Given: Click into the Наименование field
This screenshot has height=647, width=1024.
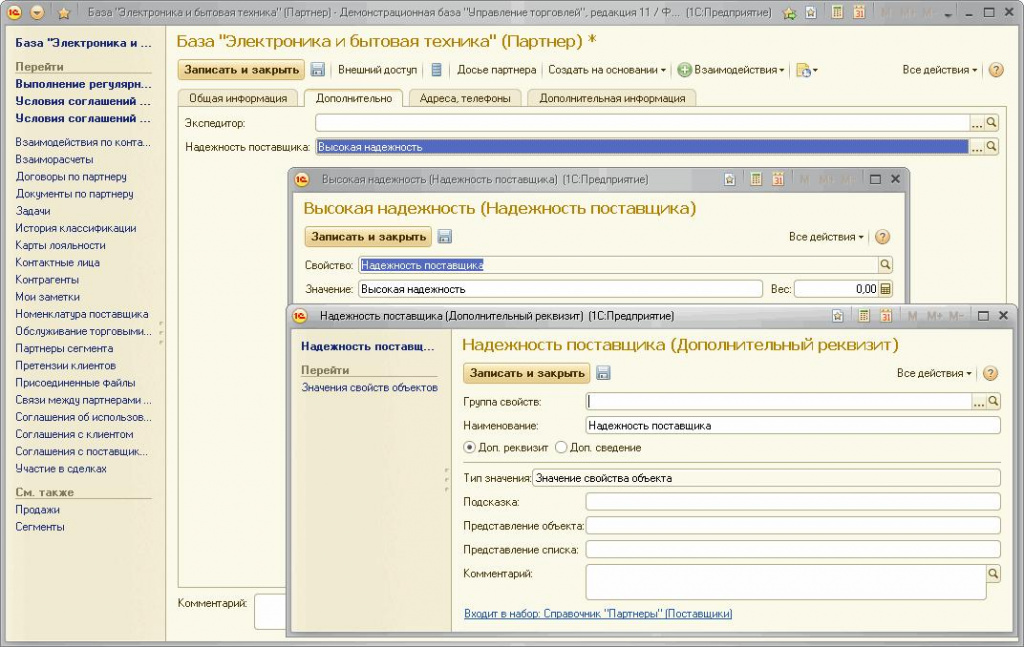Looking at the screenshot, I should [793, 426].
